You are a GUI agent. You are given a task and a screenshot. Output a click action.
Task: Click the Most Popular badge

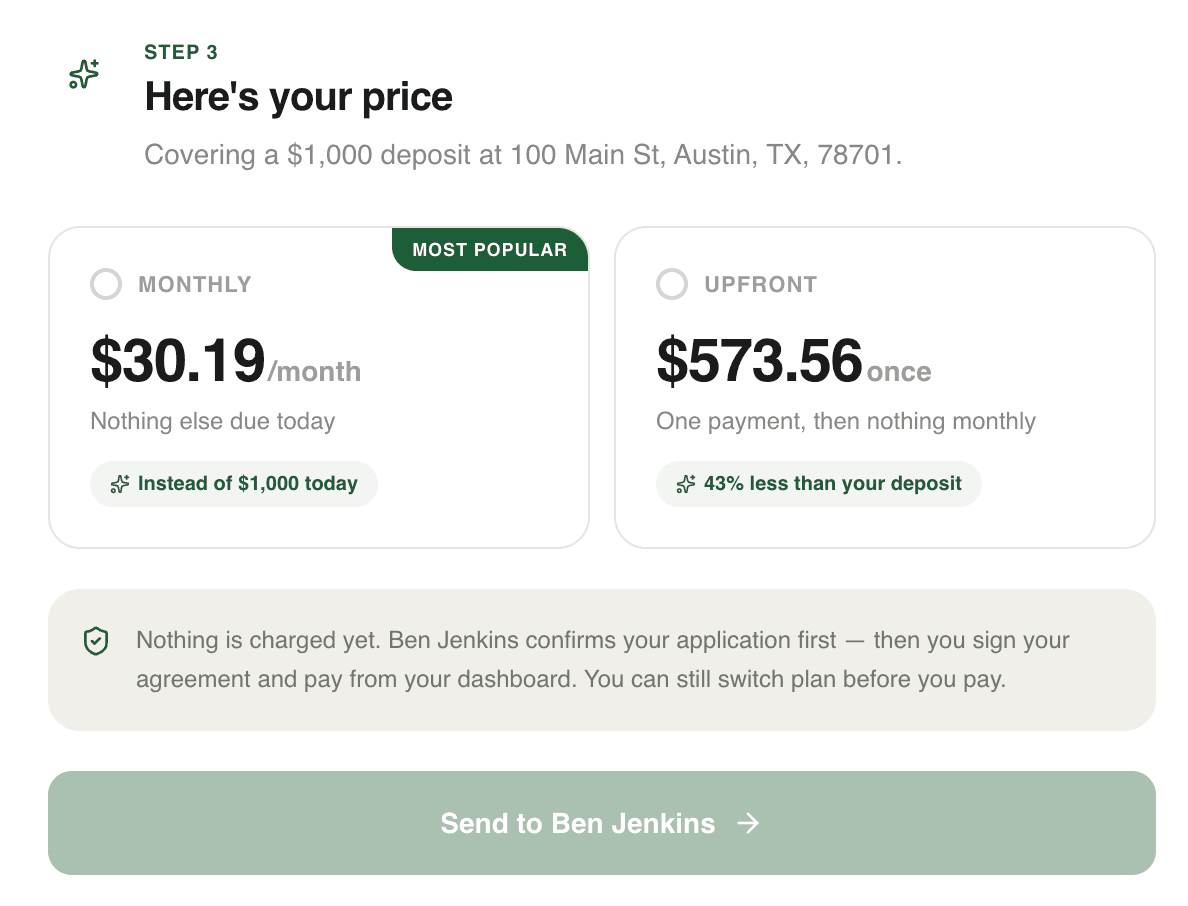tap(490, 249)
